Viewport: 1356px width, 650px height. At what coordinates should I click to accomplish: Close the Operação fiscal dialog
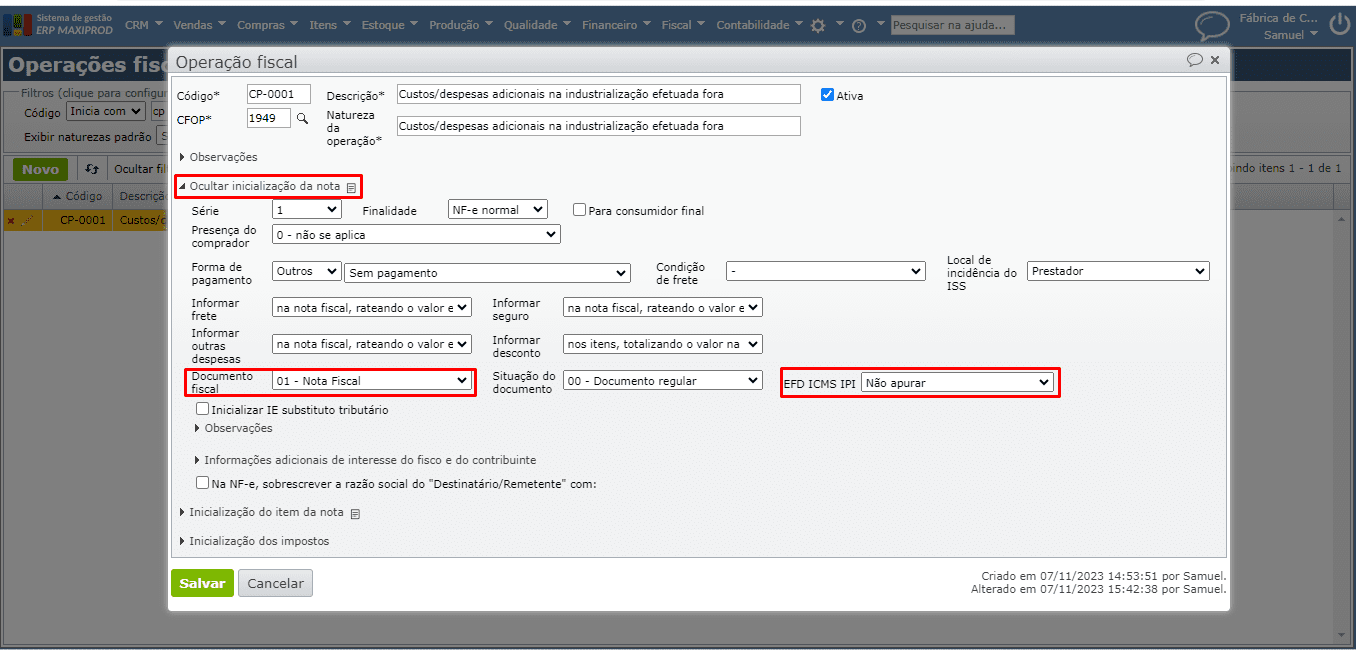pos(1215,60)
